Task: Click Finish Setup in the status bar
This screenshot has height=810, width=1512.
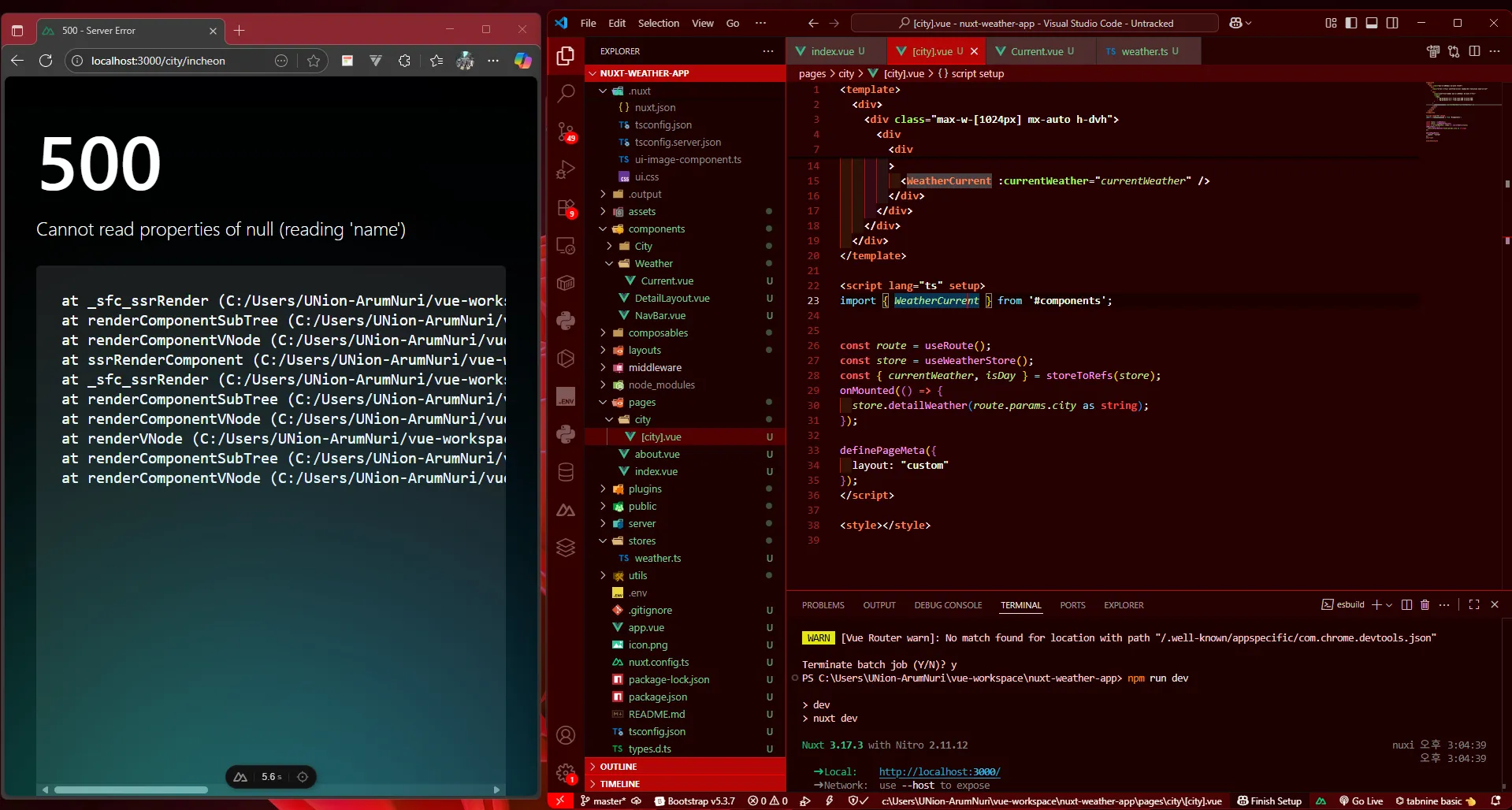Action: coord(1269,801)
